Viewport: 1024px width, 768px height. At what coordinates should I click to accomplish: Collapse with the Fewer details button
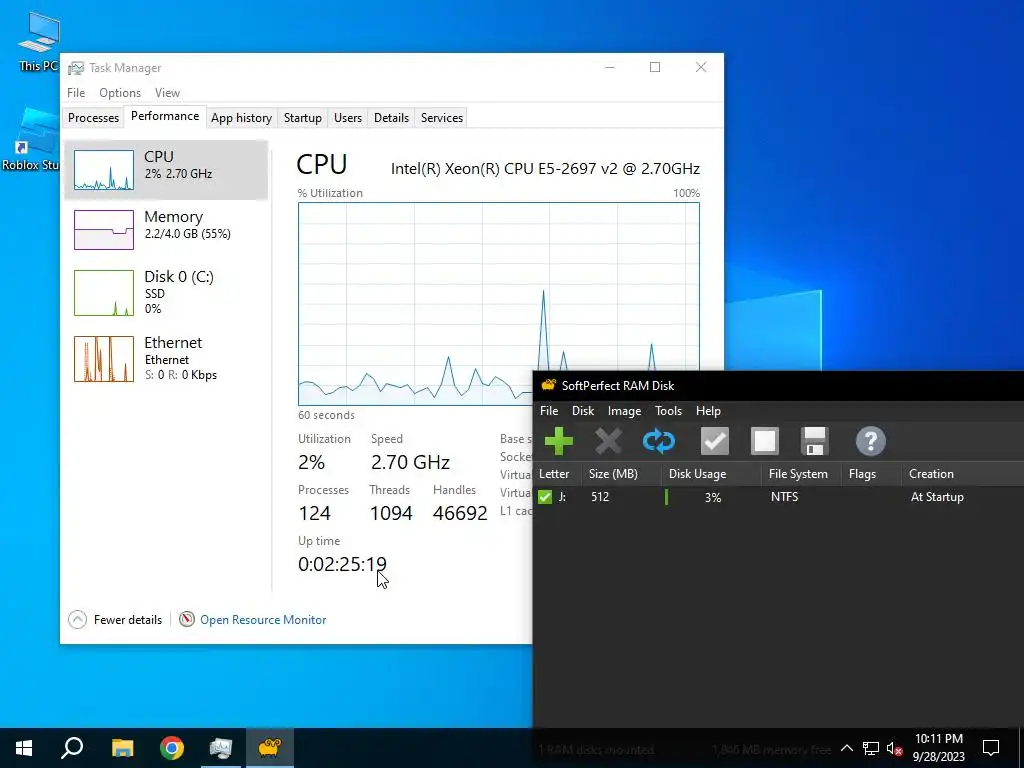pos(115,620)
